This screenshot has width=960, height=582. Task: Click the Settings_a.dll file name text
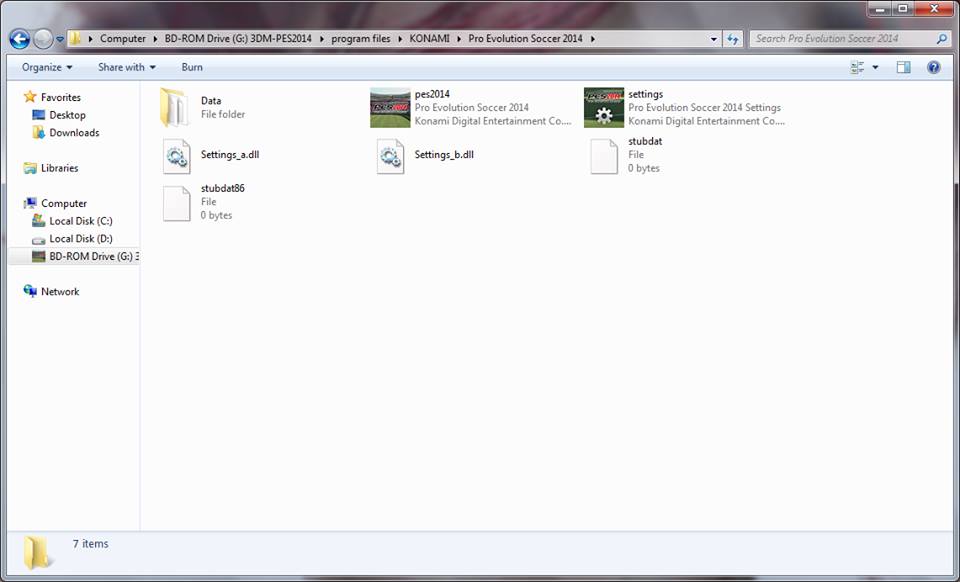pyautogui.click(x=230, y=155)
